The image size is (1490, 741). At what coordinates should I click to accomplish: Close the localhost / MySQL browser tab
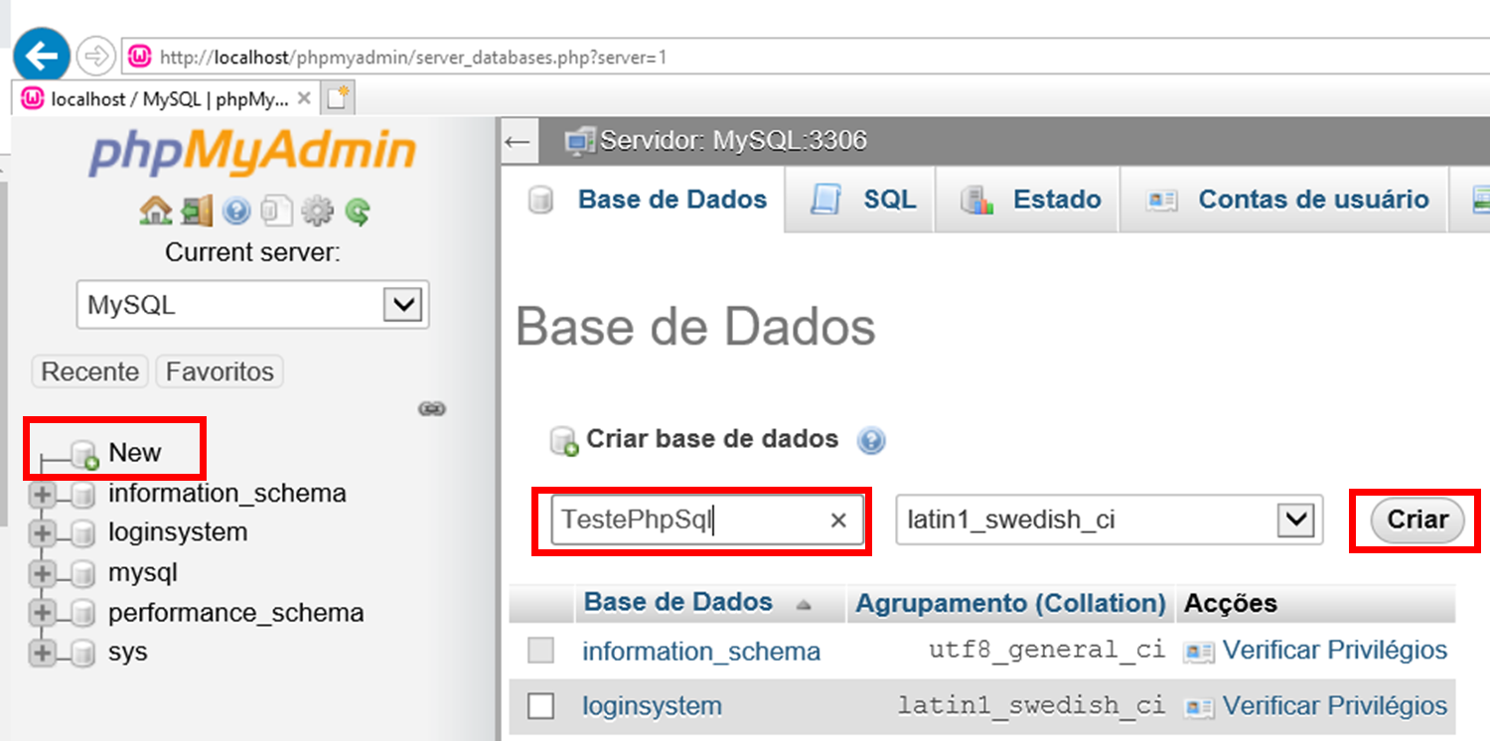(x=304, y=98)
